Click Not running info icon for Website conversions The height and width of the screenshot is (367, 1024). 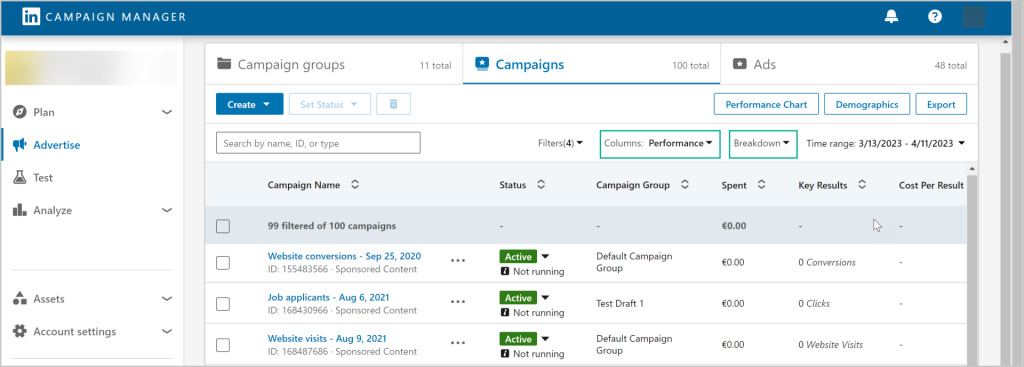point(505,271)
